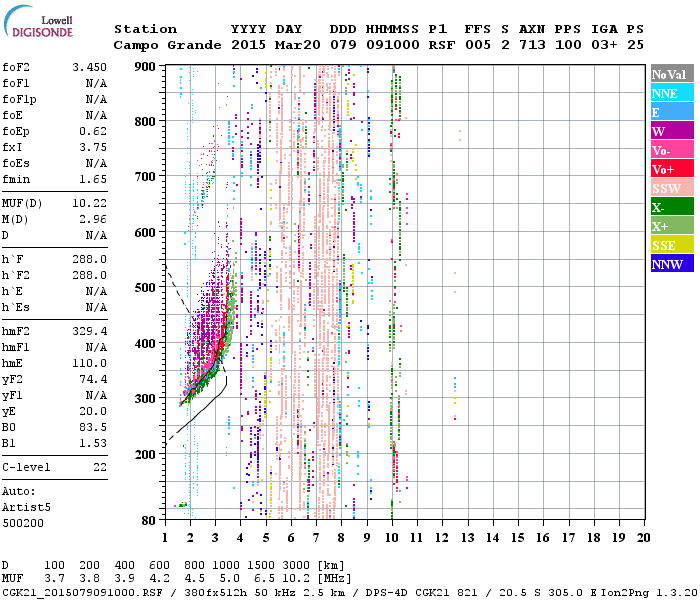Click the time 091000 in header

tap(393, 45)
